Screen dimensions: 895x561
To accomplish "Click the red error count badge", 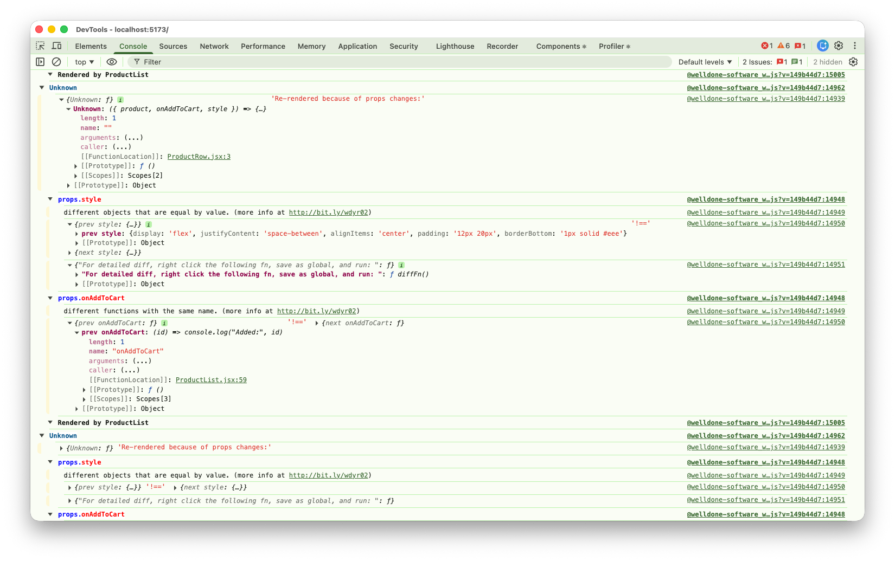I will coord(767,46).
